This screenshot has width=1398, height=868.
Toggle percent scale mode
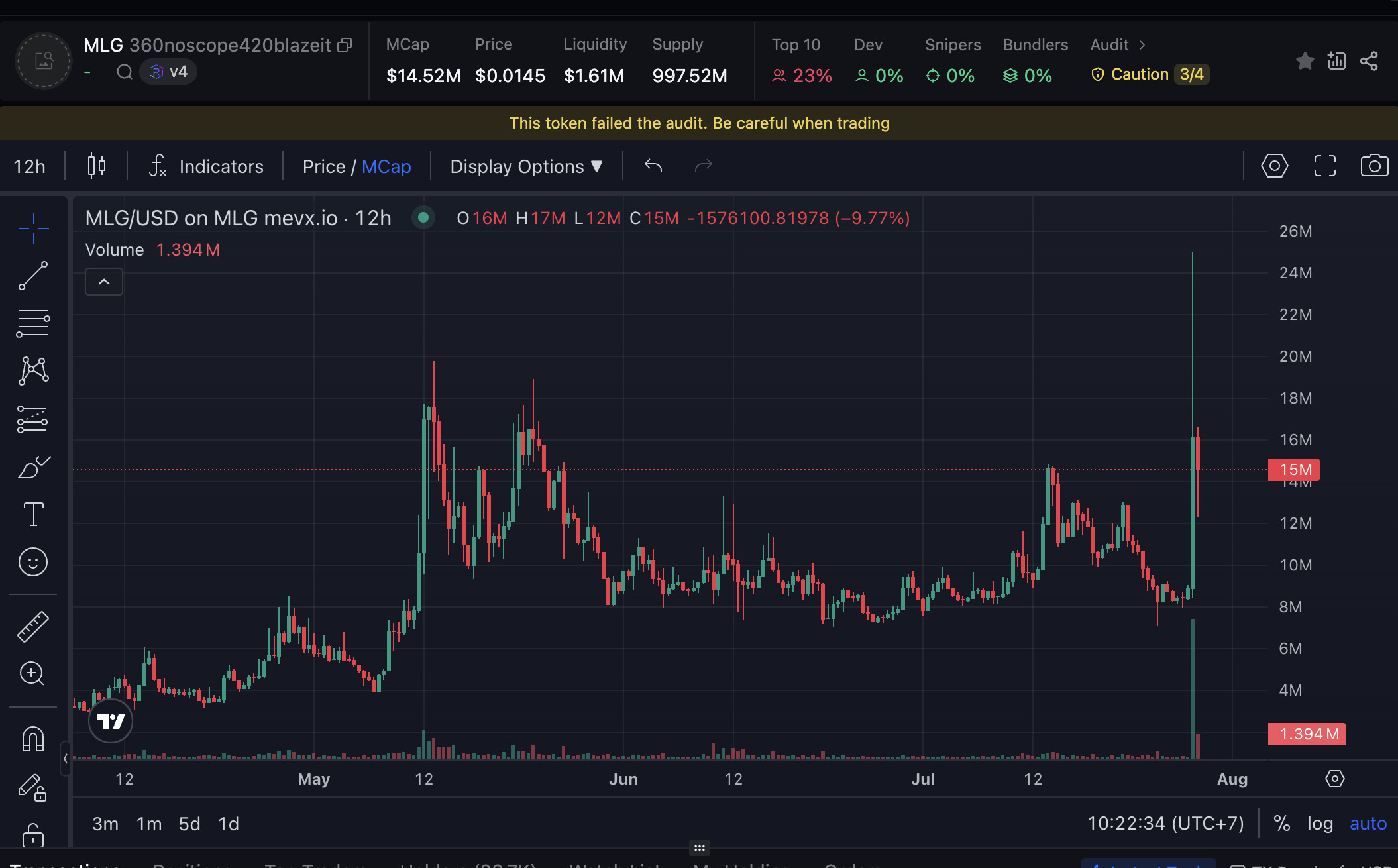[1281, 823]
